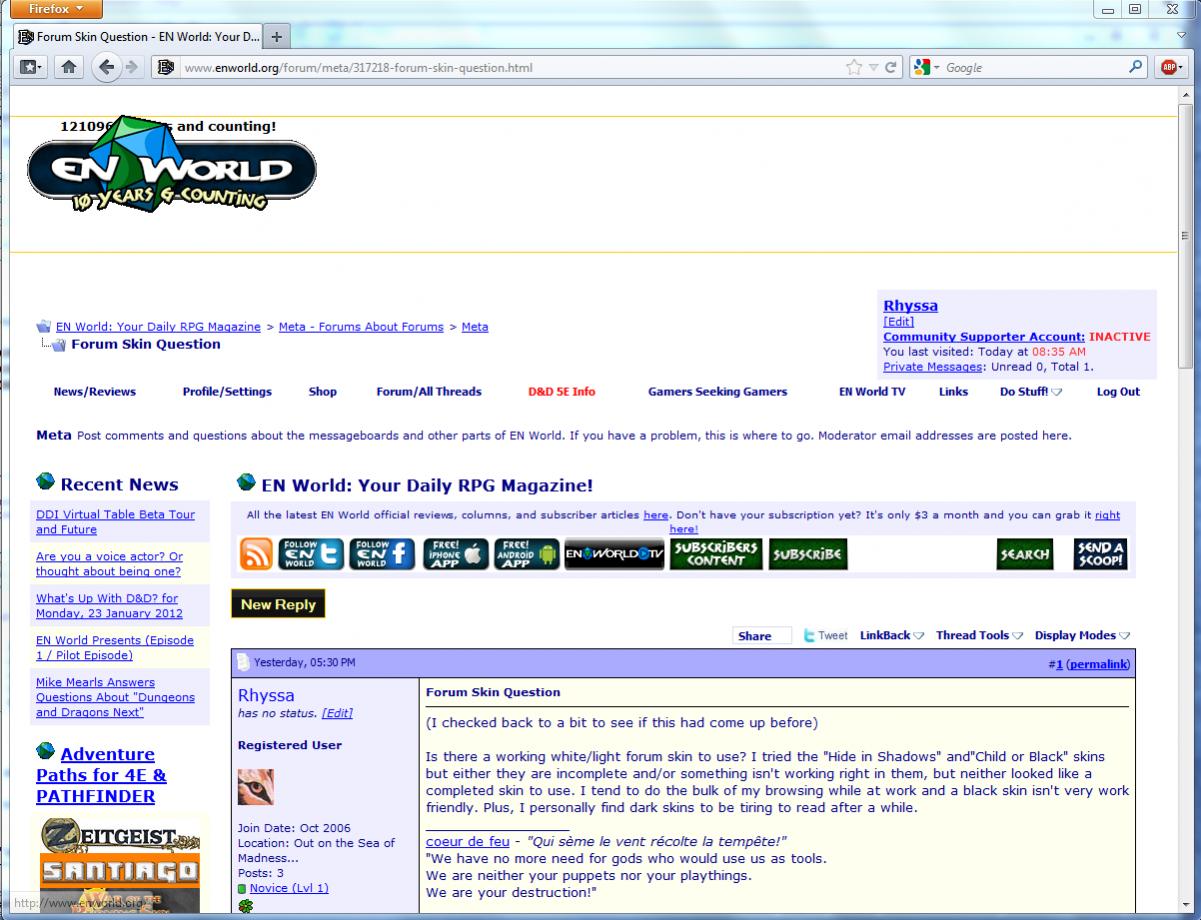Open the Forum/All Threads menu item
1201x920 pixels.
coord(429,392)
